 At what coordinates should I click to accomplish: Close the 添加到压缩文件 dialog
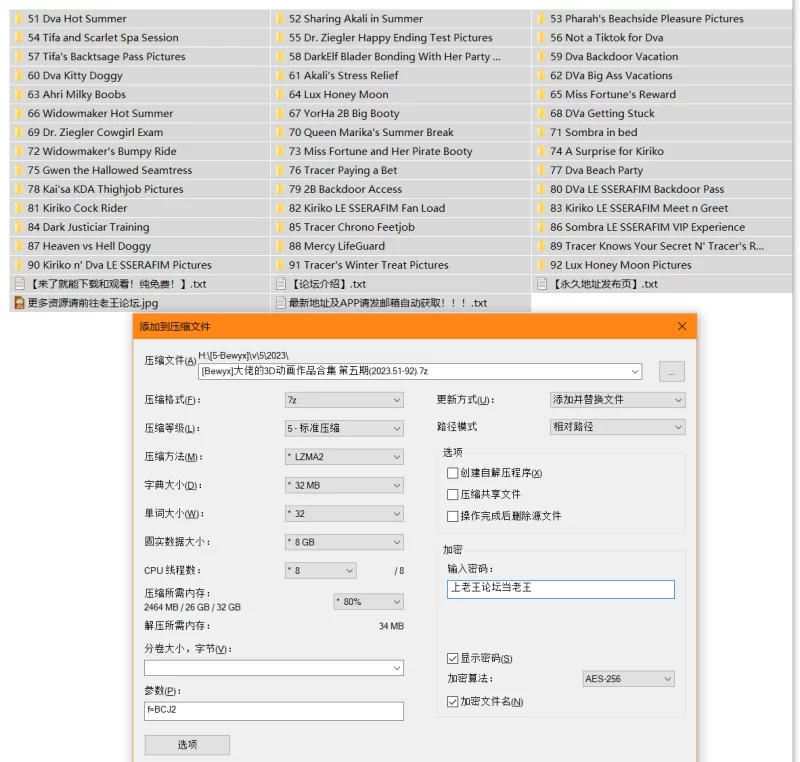[682, 326]
